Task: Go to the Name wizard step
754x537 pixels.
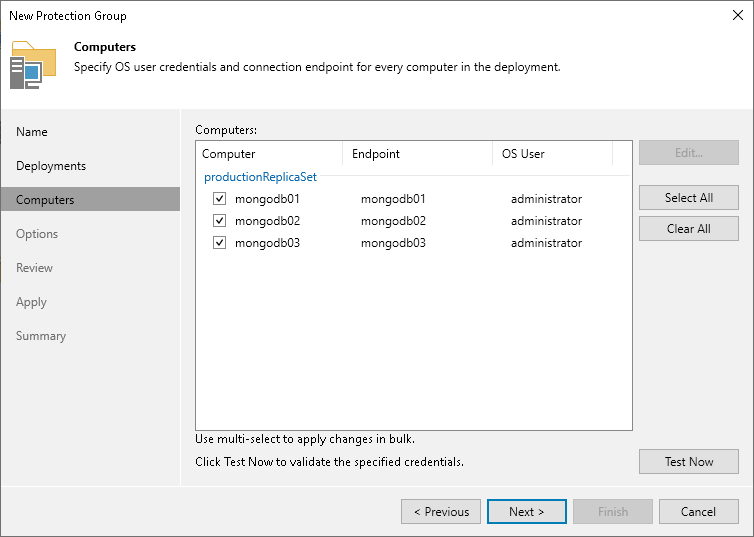Action: coord(32,132)
